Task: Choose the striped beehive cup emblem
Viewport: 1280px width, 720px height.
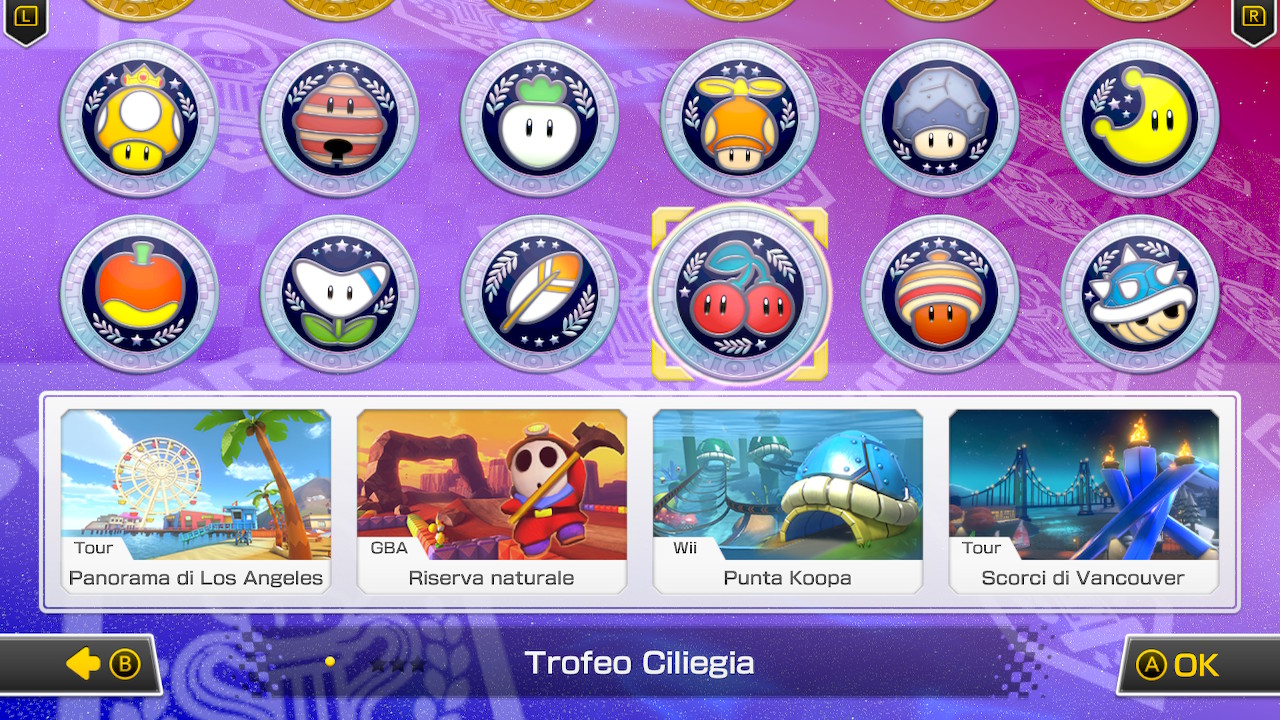Action: coord(340,119)
